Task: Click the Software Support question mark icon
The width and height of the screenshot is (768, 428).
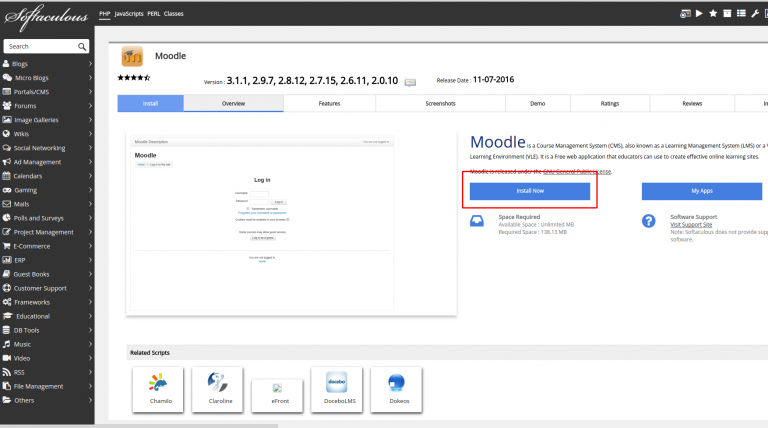Action: pyautogui.click(x=648, y=221)
